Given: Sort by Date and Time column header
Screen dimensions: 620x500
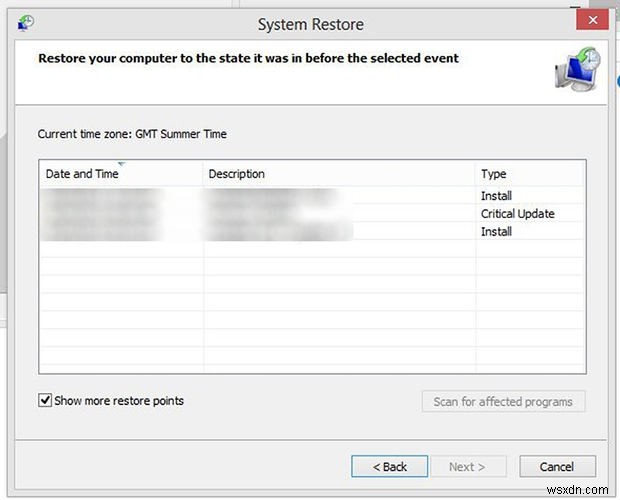Looking at the screenshot, I should pyautogui.click(x=121, y=174).
